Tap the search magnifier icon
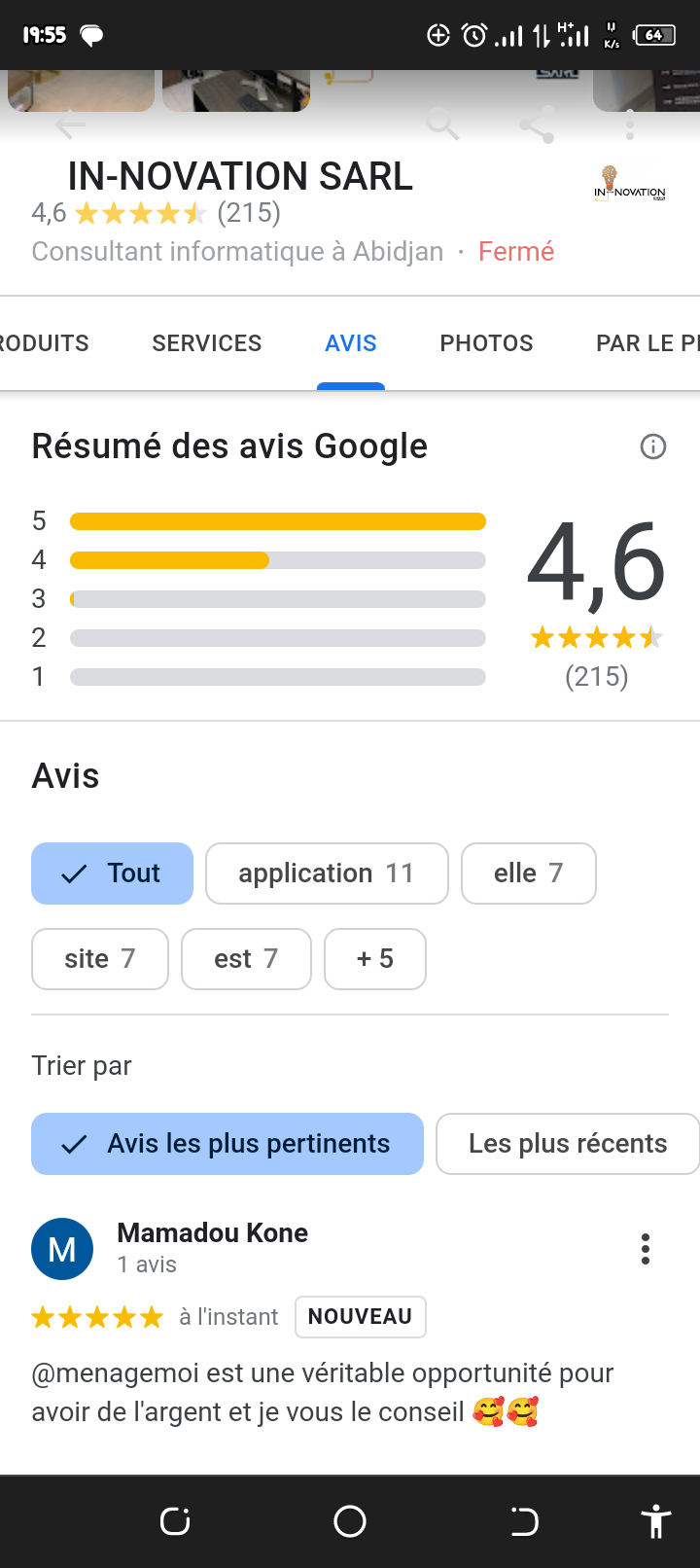Screen dimensions: 700x1568 tap(441, 125)
